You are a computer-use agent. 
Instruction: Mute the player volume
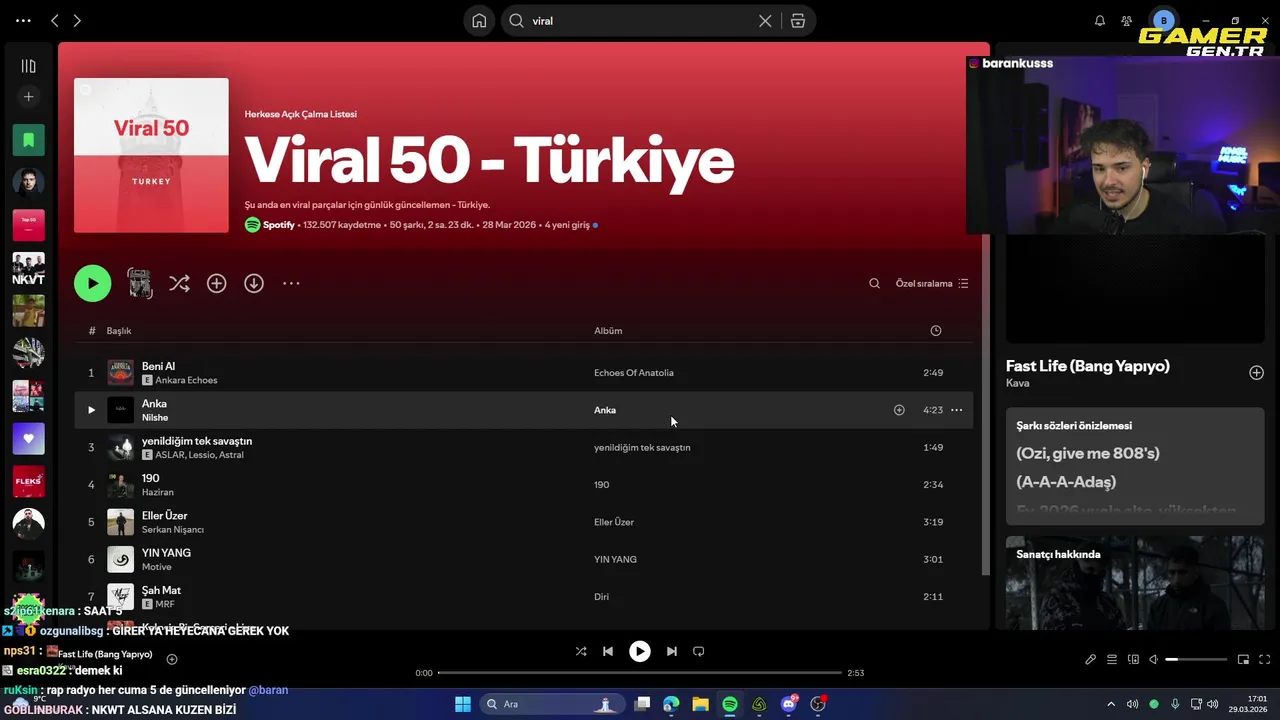coord(1154,660)
